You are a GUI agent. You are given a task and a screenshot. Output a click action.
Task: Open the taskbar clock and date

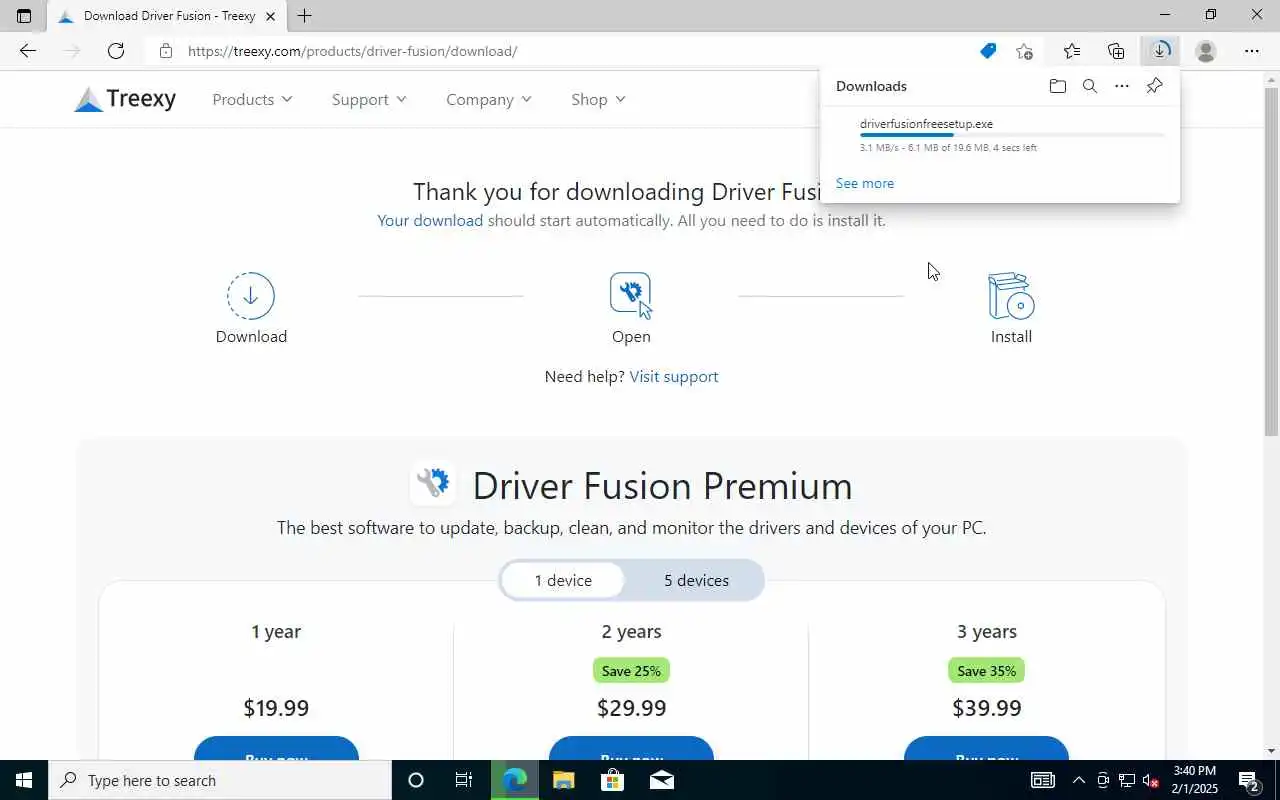click(1193, 780)
